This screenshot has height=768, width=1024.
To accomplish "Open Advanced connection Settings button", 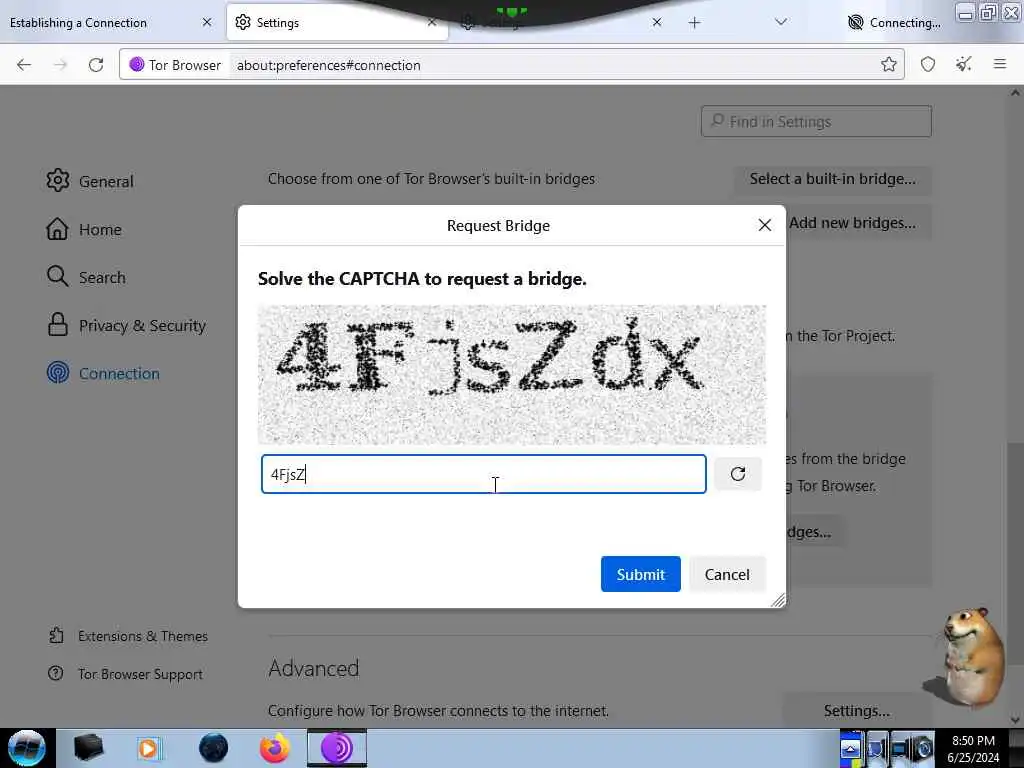I will pyautogui.click(x=857, y=711).
